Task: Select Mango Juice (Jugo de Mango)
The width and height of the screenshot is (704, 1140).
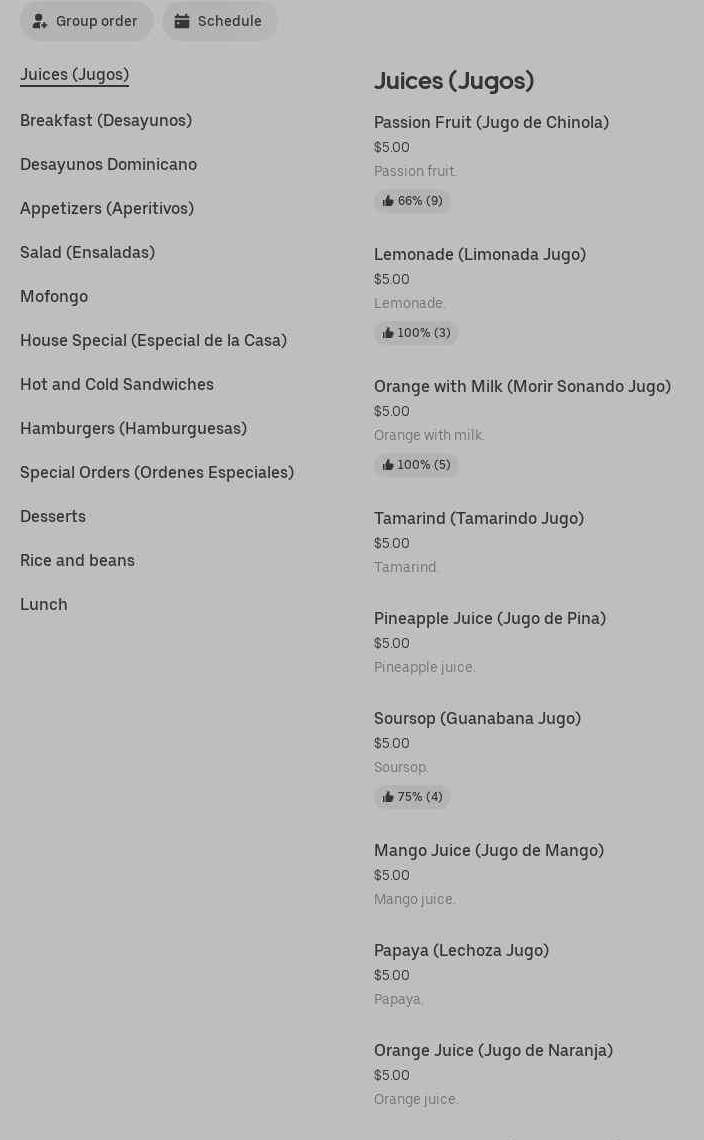Action: pyautogui.click(x=488, y=851)
